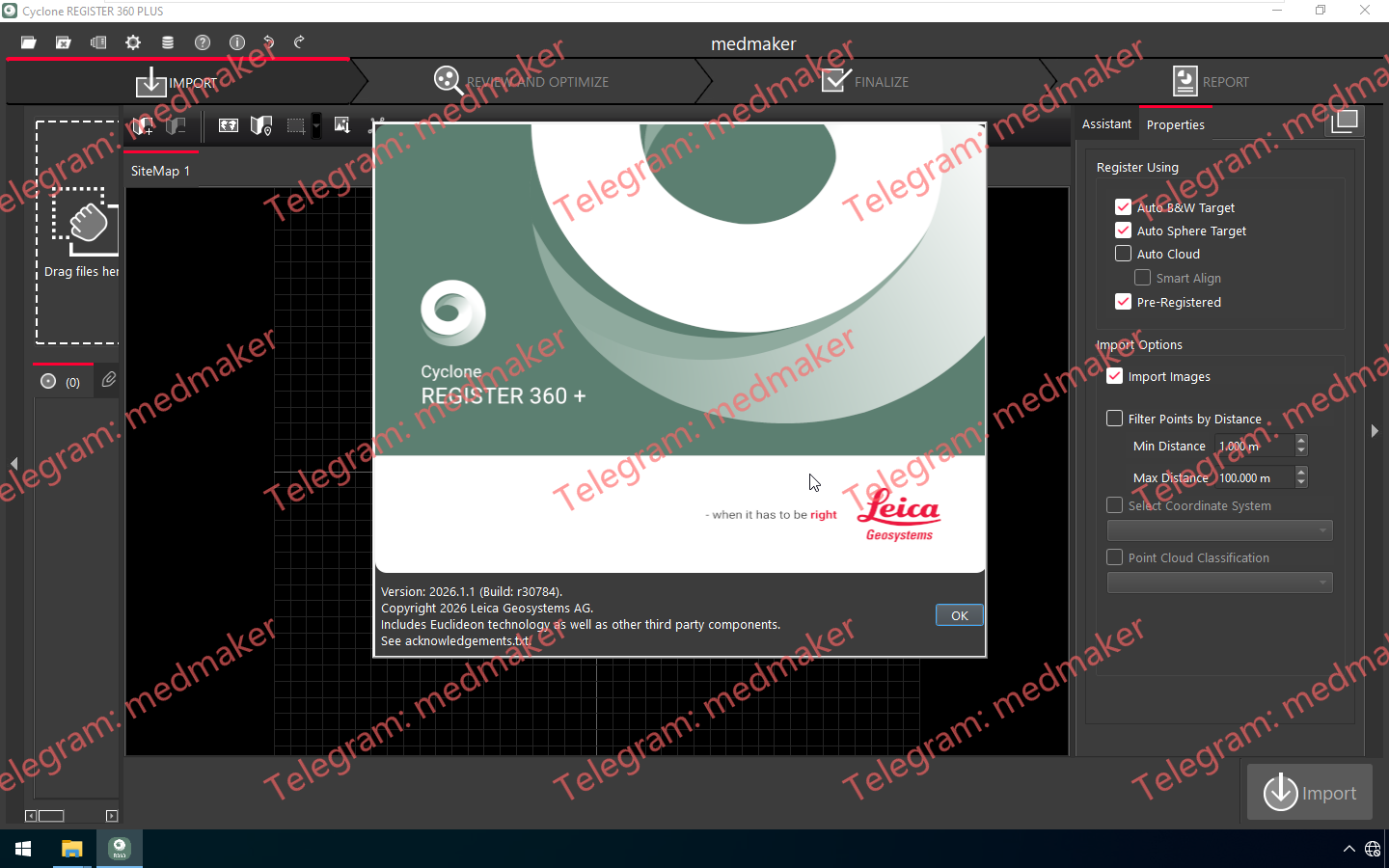Image resolution: width=1389 pixels, height=868 pixels.
Task: Open the about info icon
Action: 236,42
